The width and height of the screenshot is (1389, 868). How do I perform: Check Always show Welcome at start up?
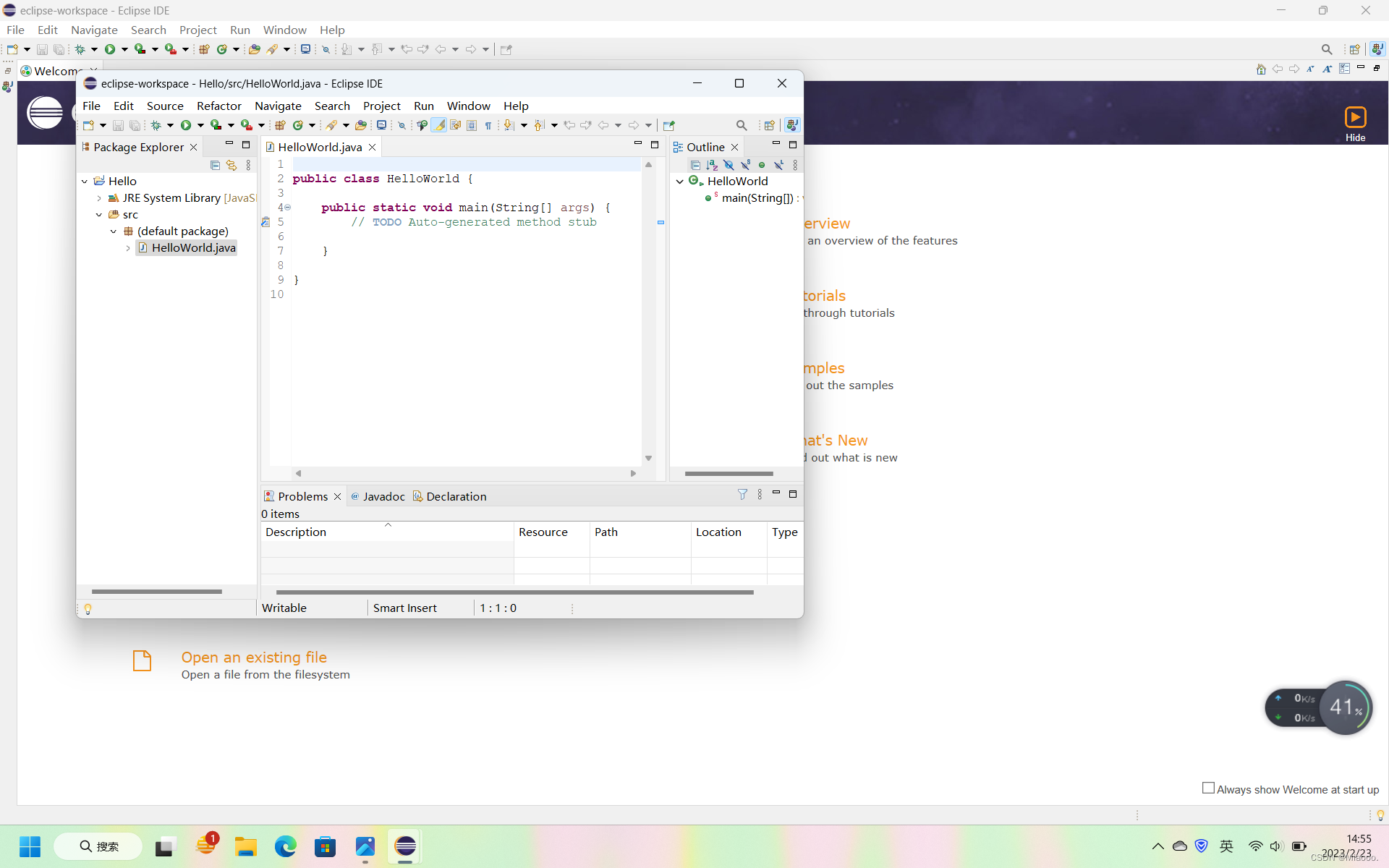pyautogui.click(x=1208, y=788)
